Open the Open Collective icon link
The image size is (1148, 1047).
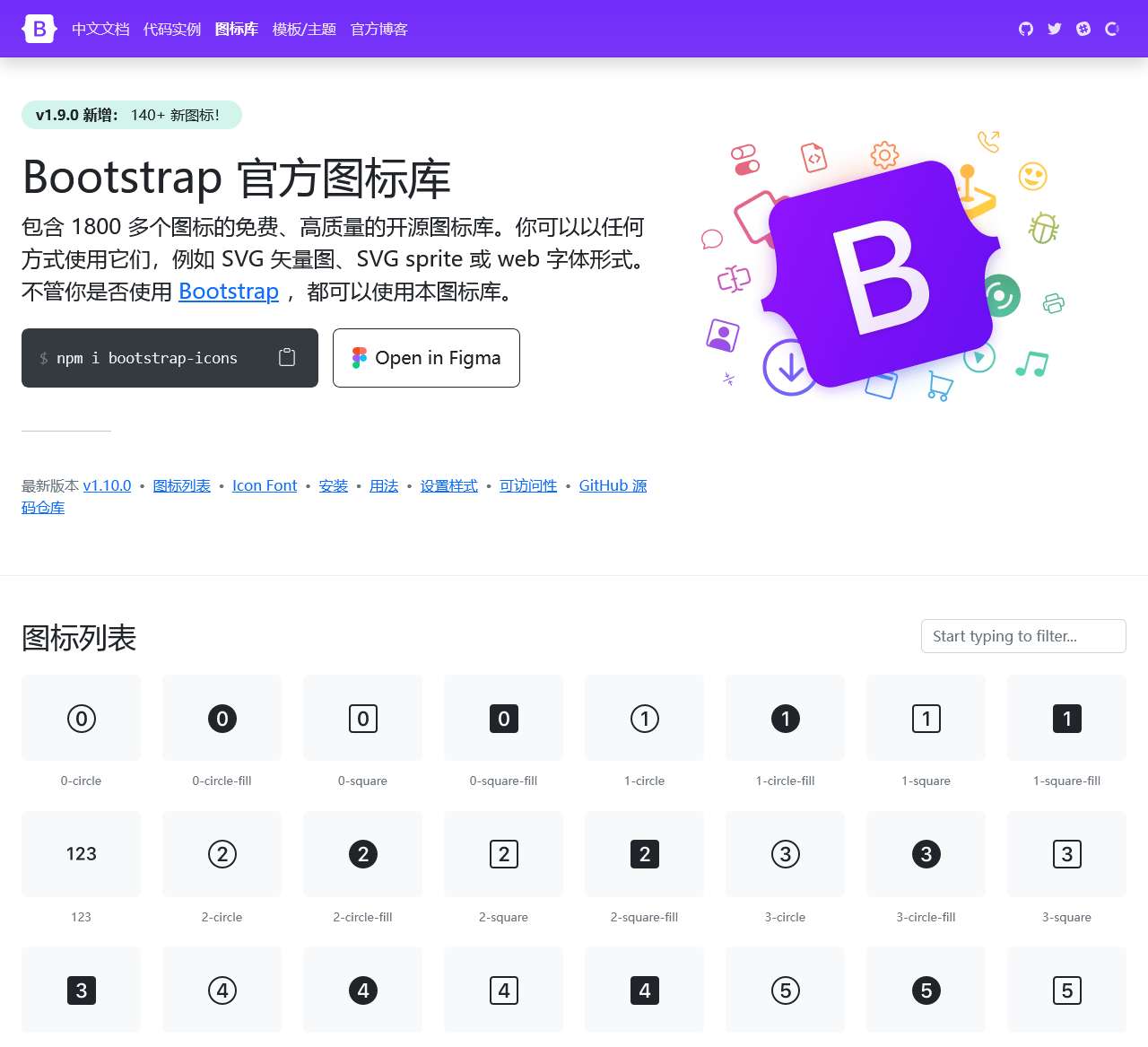point(1112,29)
